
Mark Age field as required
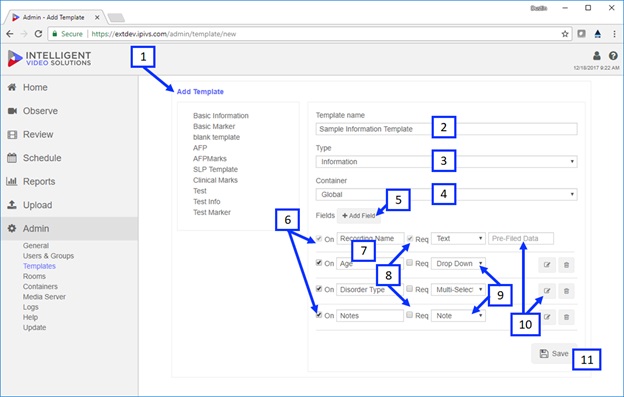(x=410, y=263)
